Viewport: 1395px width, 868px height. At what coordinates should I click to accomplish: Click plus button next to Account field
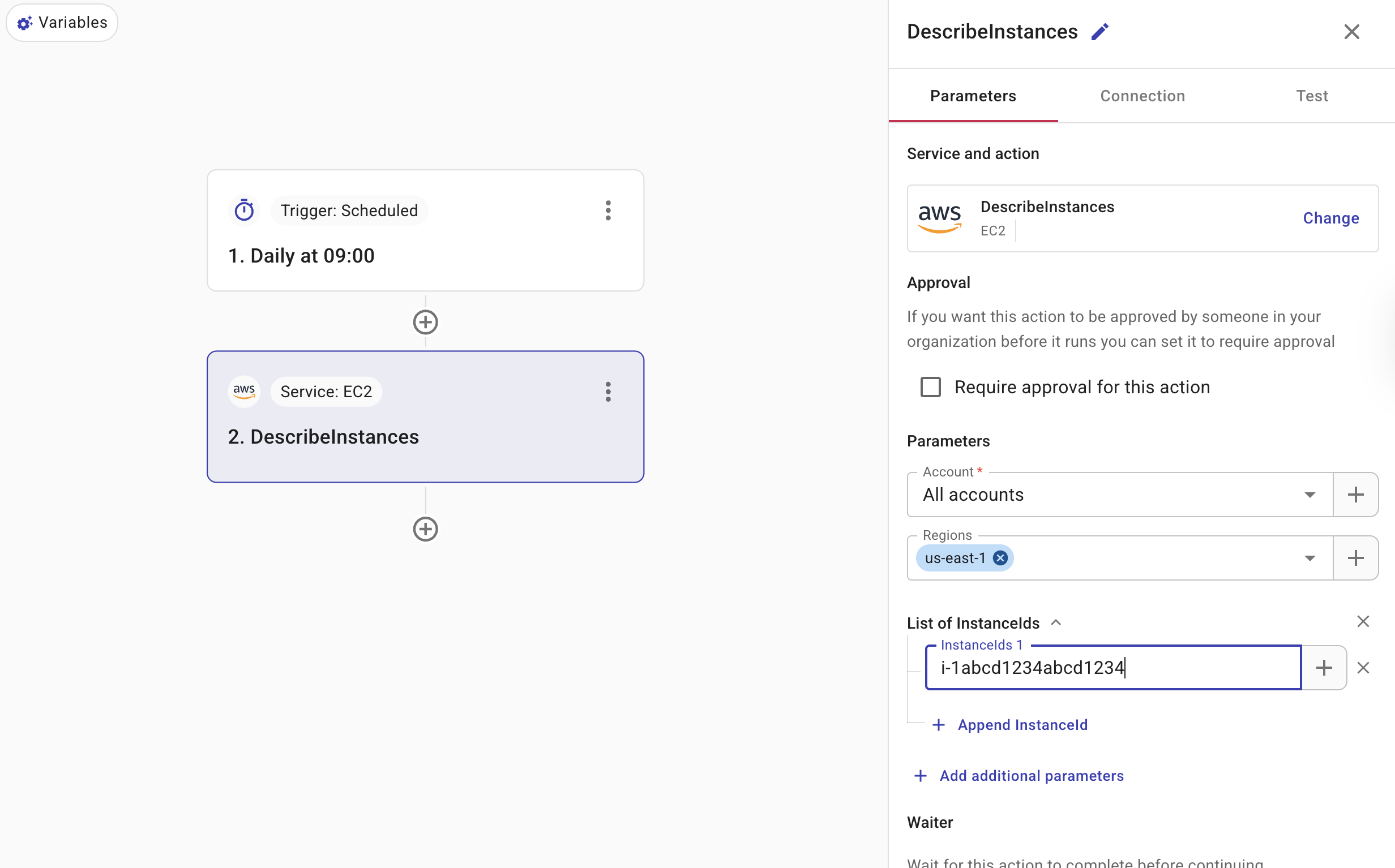click(x=1355, y=495)
